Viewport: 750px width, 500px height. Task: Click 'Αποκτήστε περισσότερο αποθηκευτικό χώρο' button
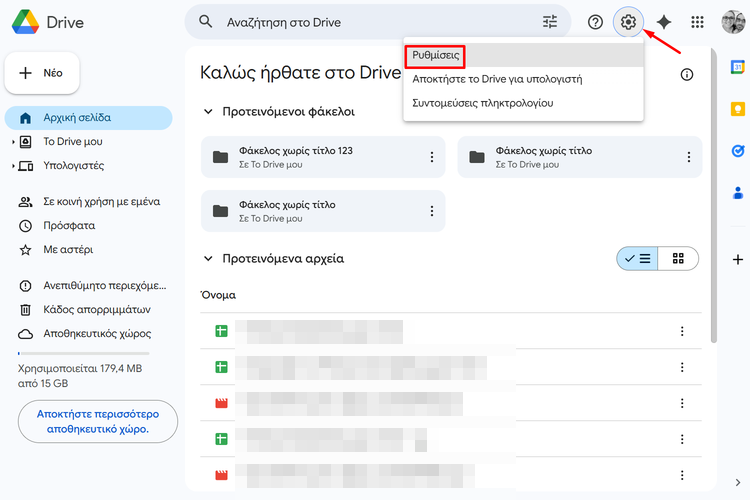click(98, 422)
